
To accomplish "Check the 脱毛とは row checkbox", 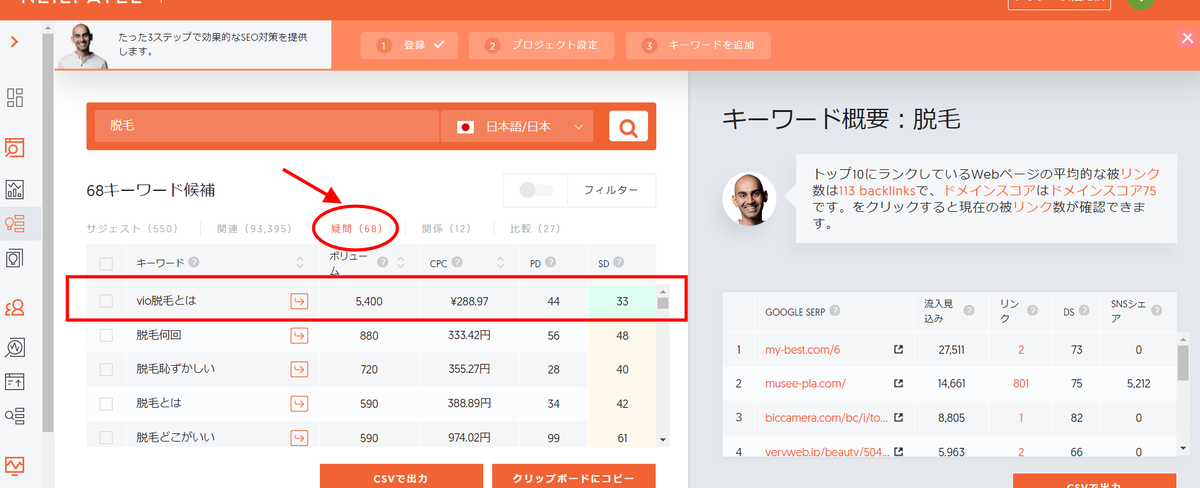I will [x=106, y=403].
